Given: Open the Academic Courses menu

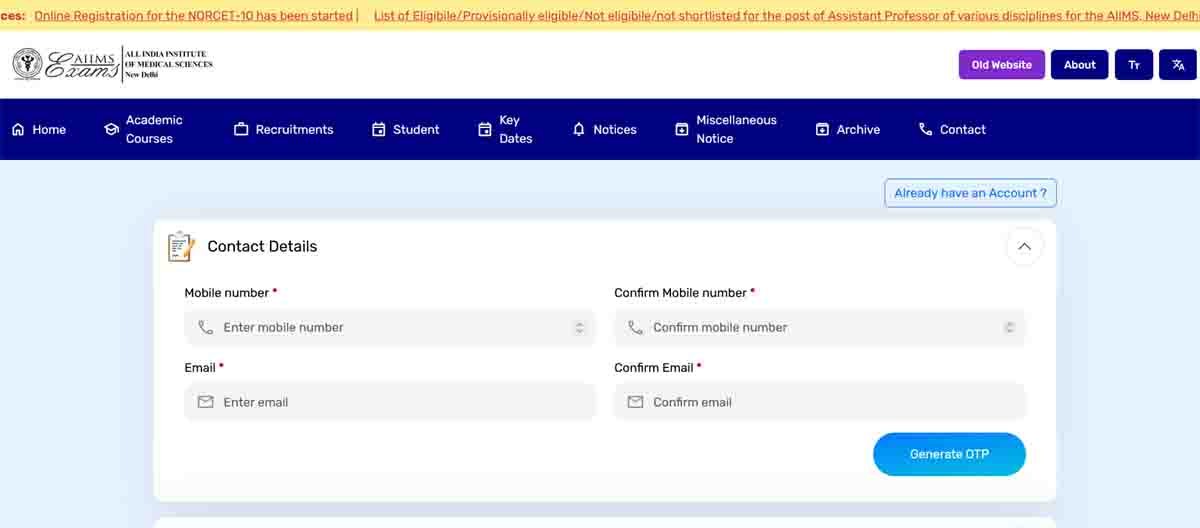Looking at the screenshot, I should tap(143, 129).
